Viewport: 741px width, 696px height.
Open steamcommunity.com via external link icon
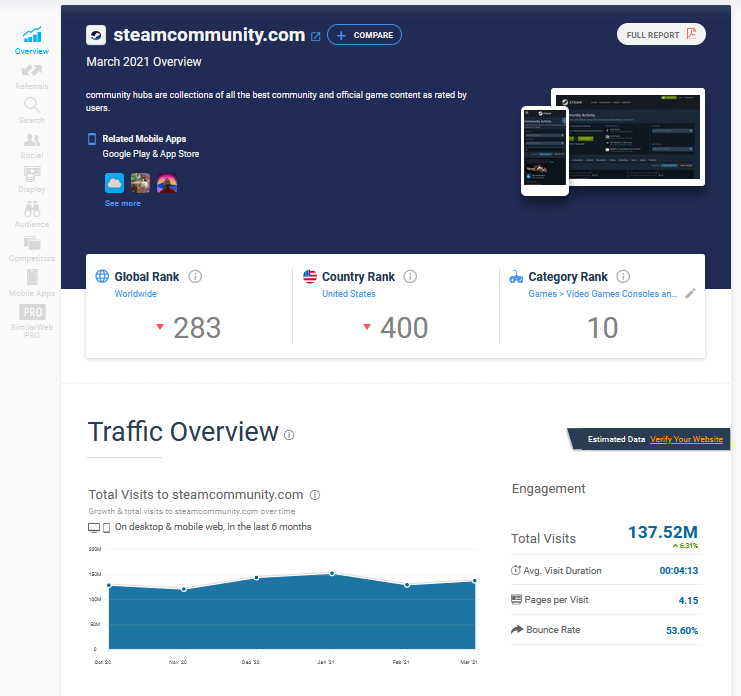click(x=316, y=36)
